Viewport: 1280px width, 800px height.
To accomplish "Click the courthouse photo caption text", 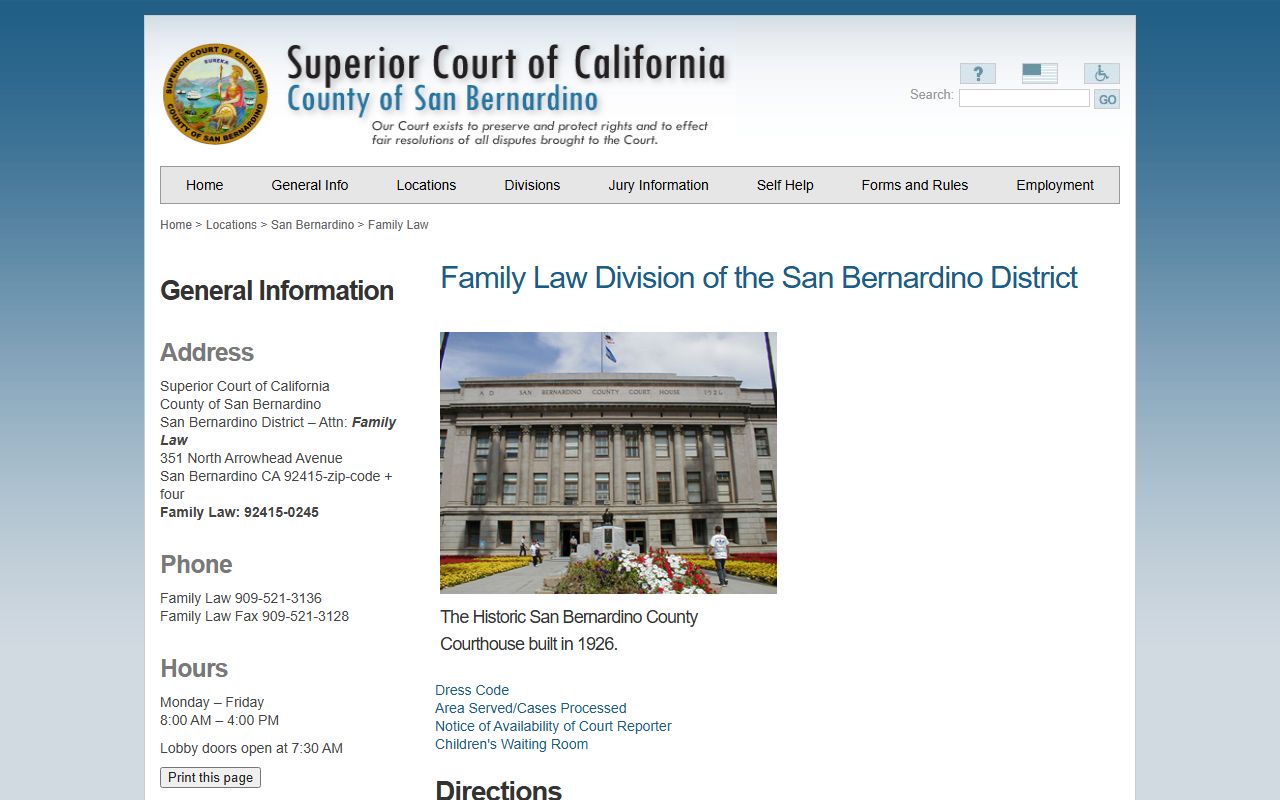I will pyautogui.click(x=569, y=630).
